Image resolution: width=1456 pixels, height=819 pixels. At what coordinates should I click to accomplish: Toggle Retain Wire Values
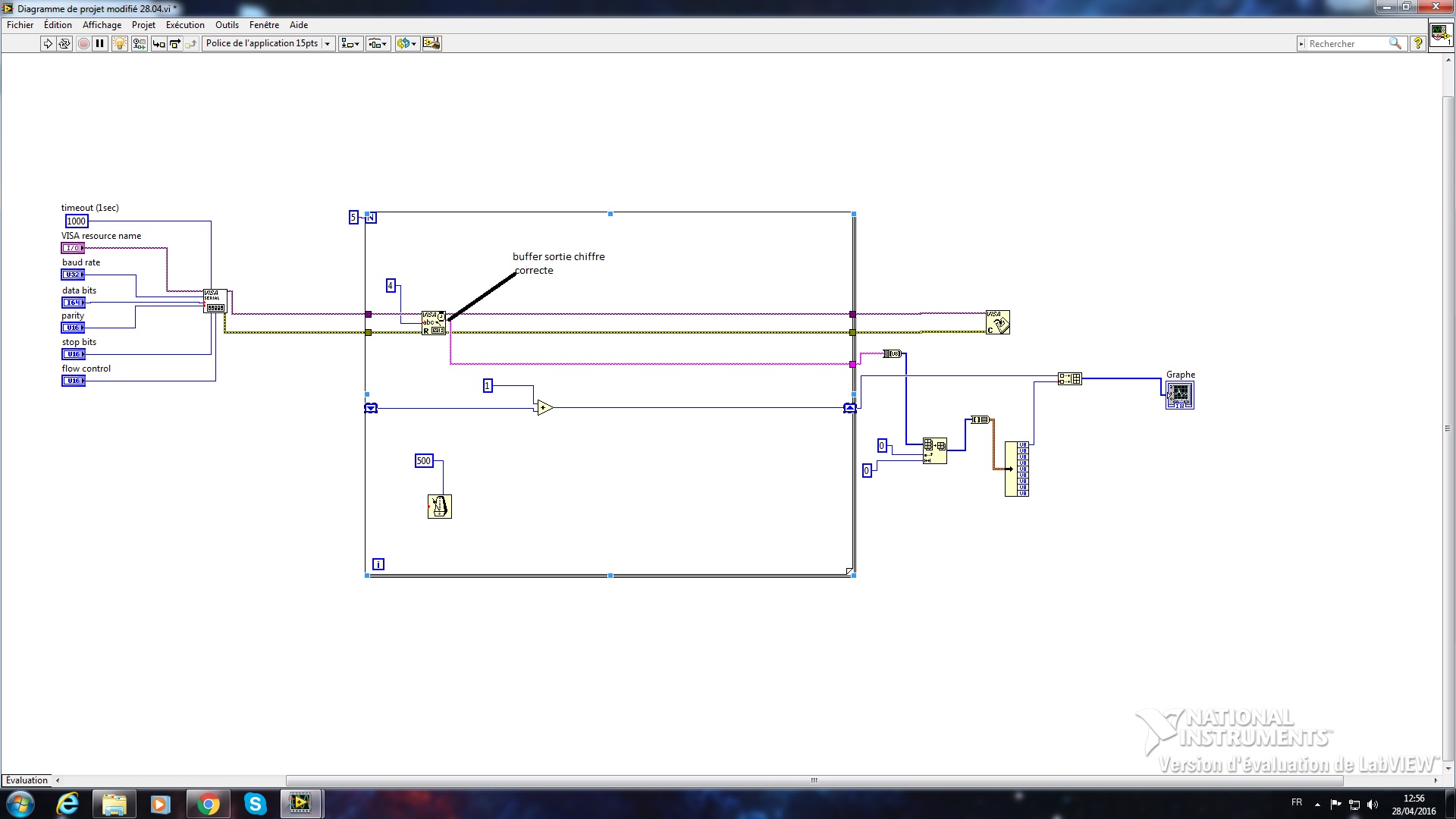[x=139, y=43]
